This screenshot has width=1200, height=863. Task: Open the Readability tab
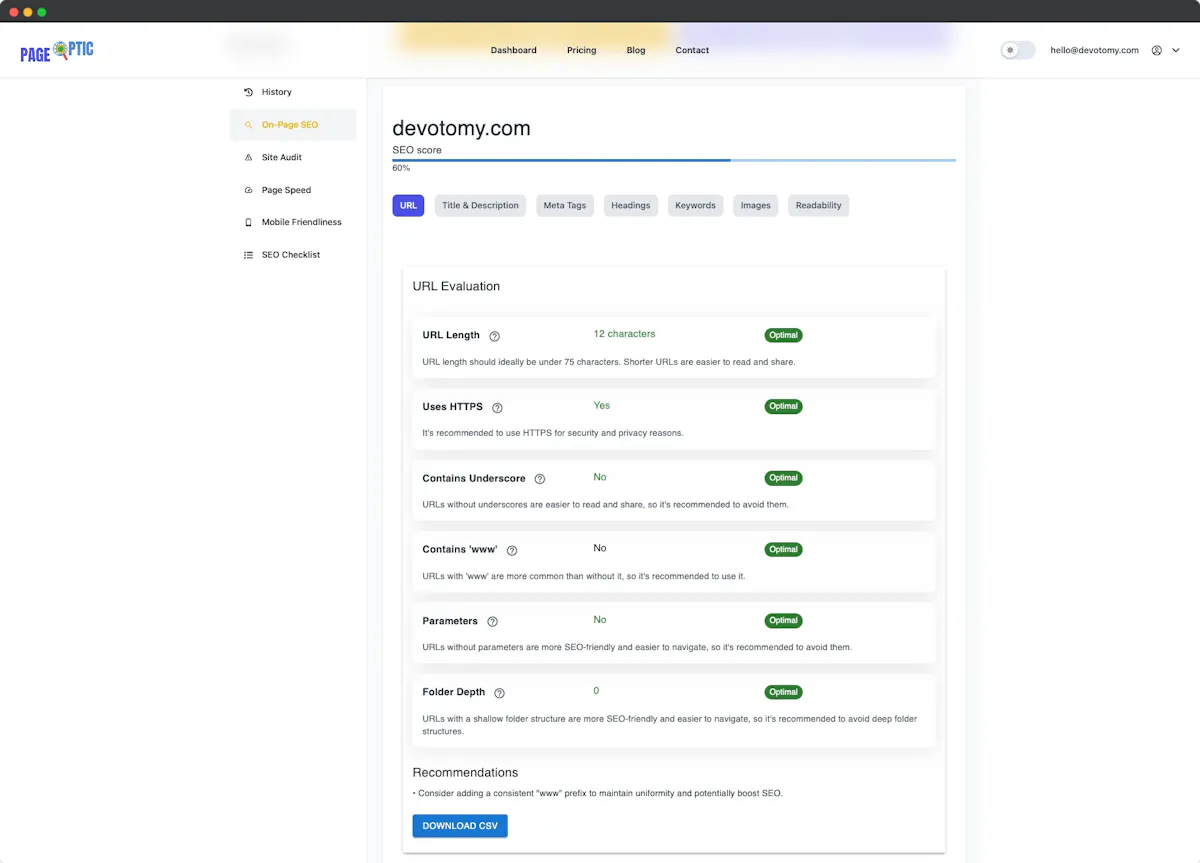click(x=819, y=206)
